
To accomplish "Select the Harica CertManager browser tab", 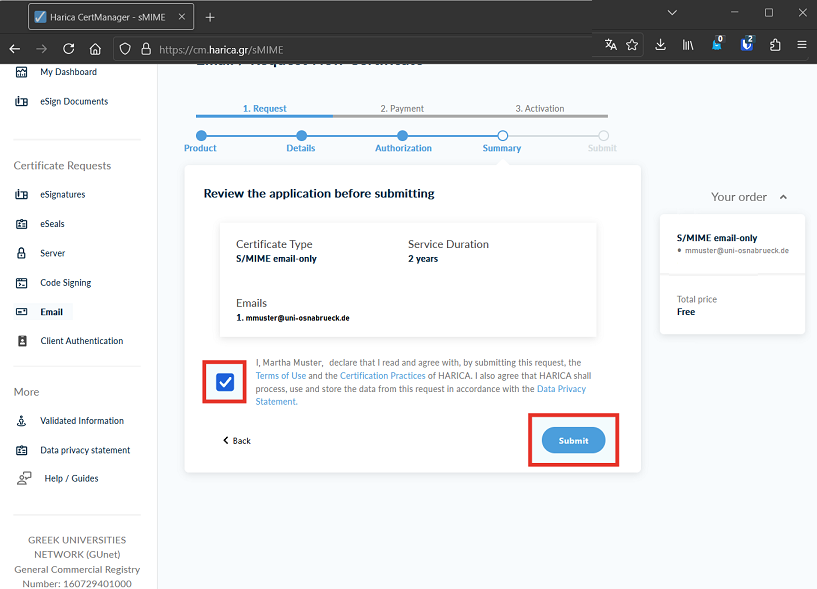I will [x=111, y=17].
